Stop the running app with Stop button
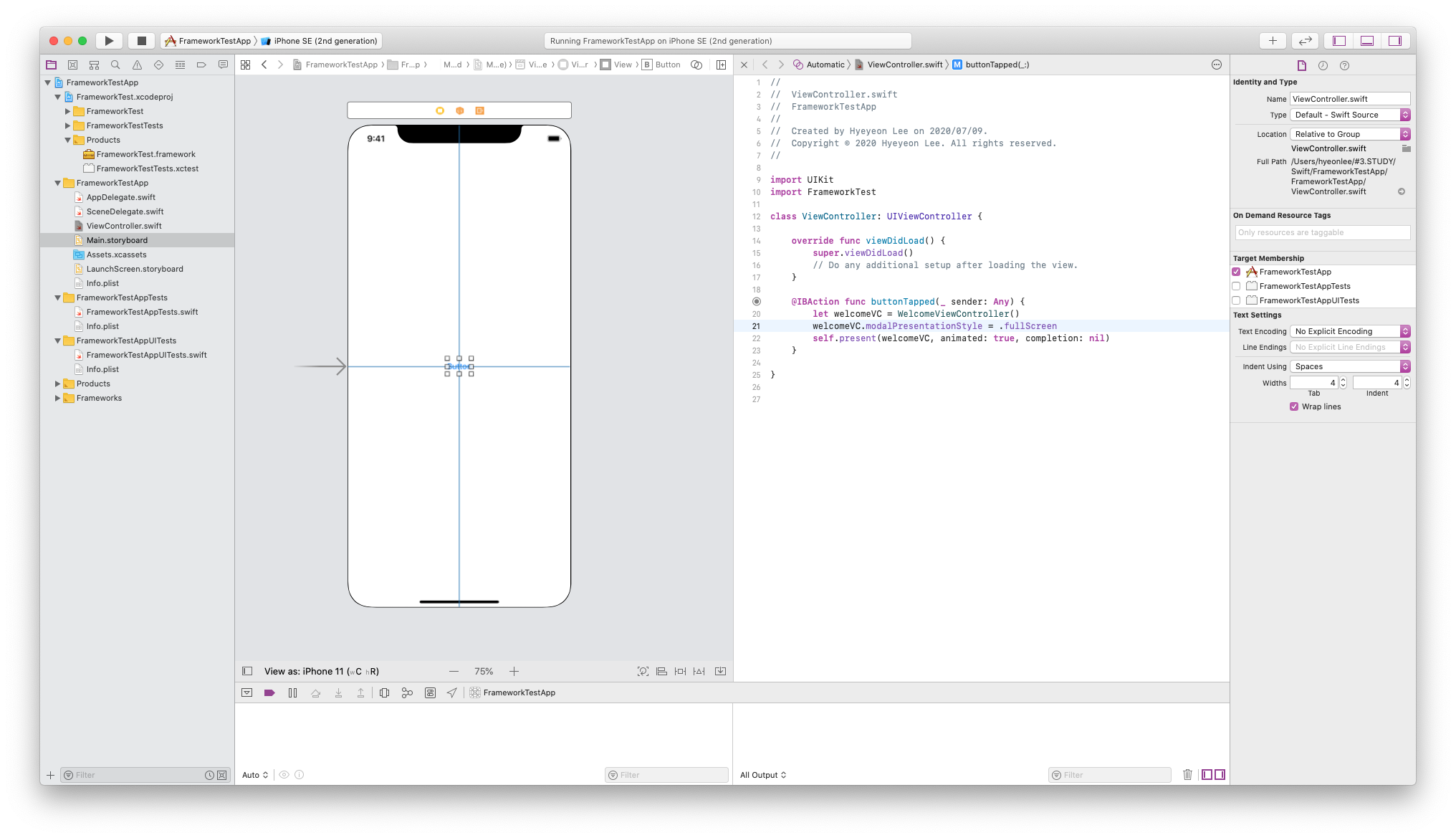Viewport: 1456px width, 838px height. [142, 41]
